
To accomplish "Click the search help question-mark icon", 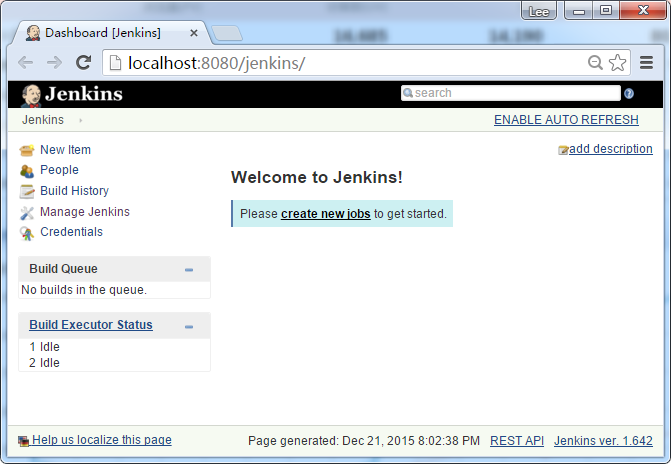I will coord(629,94).
